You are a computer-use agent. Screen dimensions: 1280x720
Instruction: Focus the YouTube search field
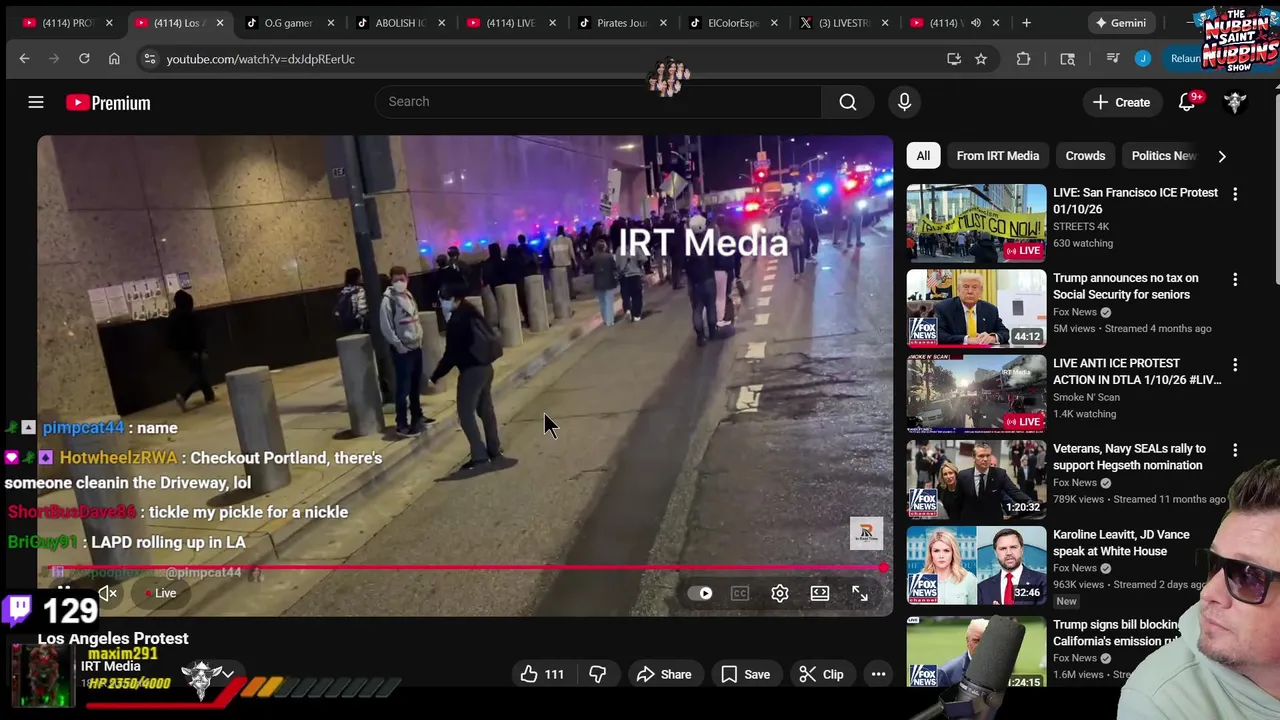(598, 101)
